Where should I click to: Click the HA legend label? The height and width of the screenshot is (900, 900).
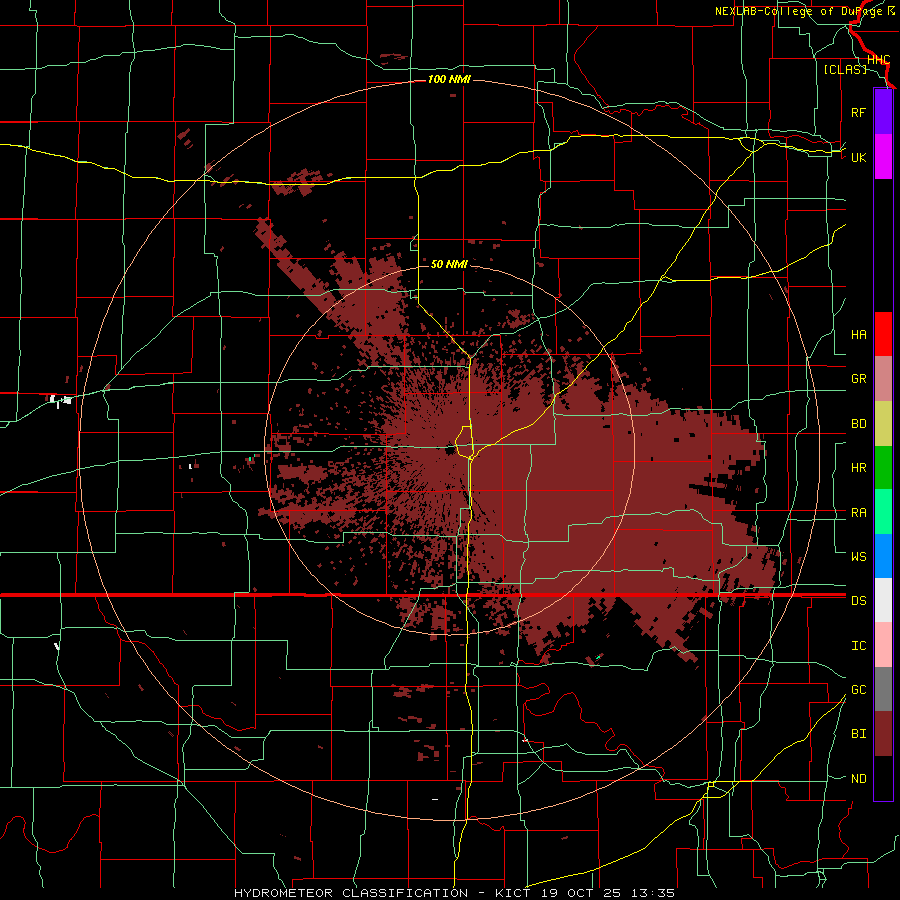coord(858,335)
